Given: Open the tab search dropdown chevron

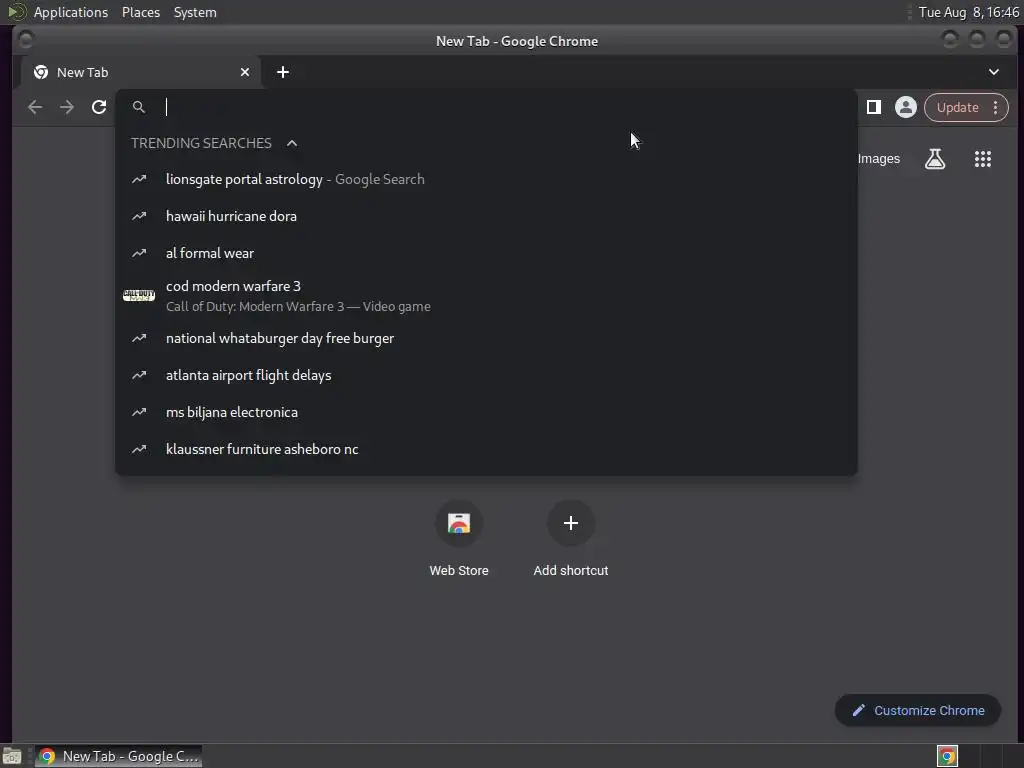Looking at the screenshot, I should [x=994, y=72].
